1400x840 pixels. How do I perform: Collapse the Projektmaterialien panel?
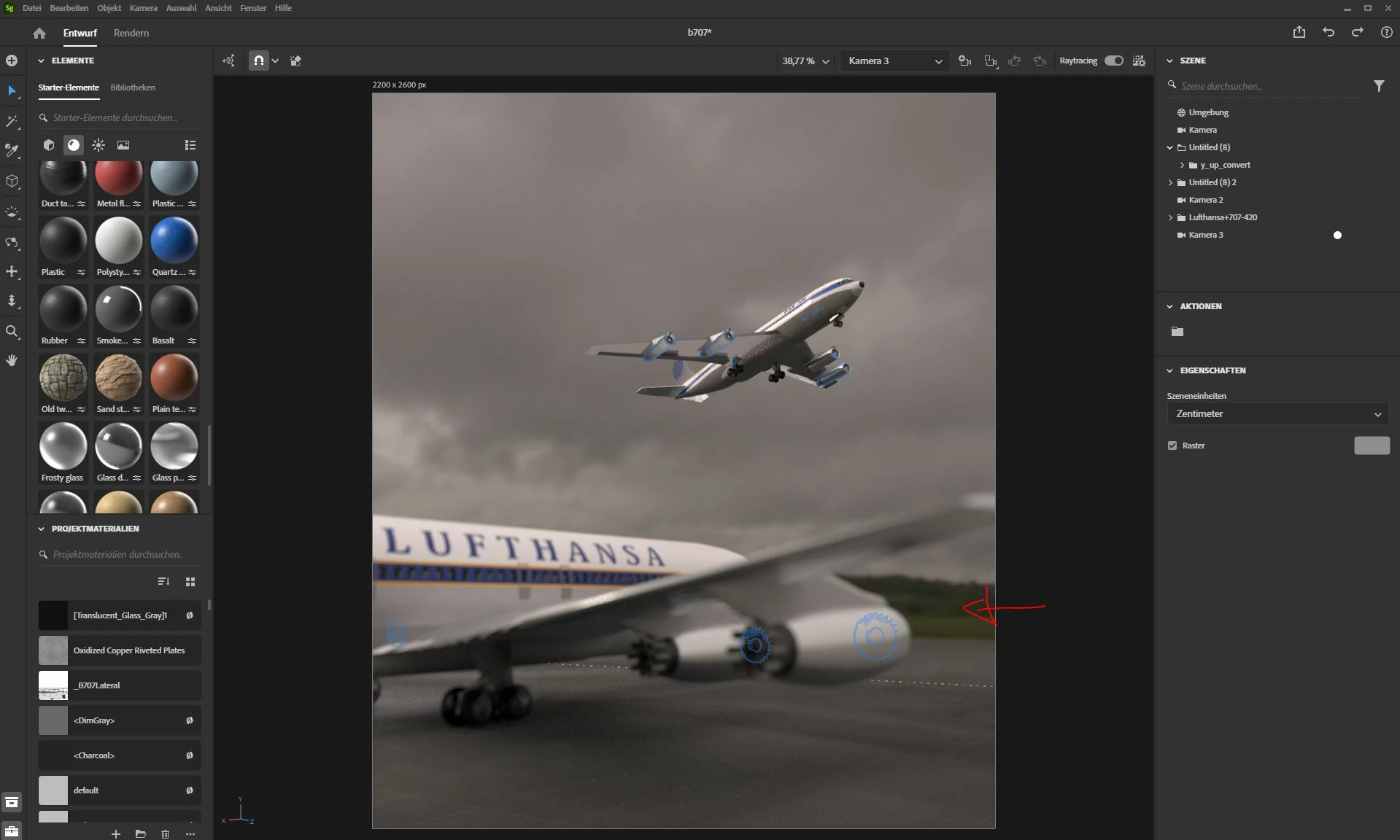pos(41,529)
